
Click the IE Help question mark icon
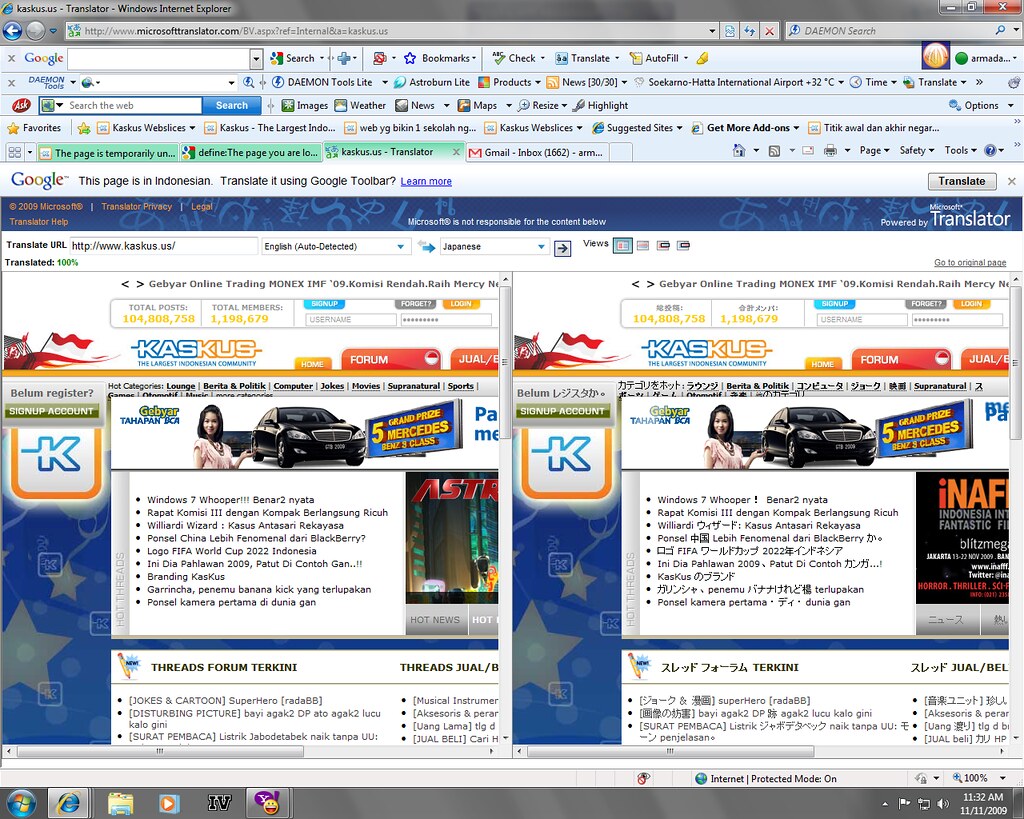pyautogui.click(x=990, y=151)
